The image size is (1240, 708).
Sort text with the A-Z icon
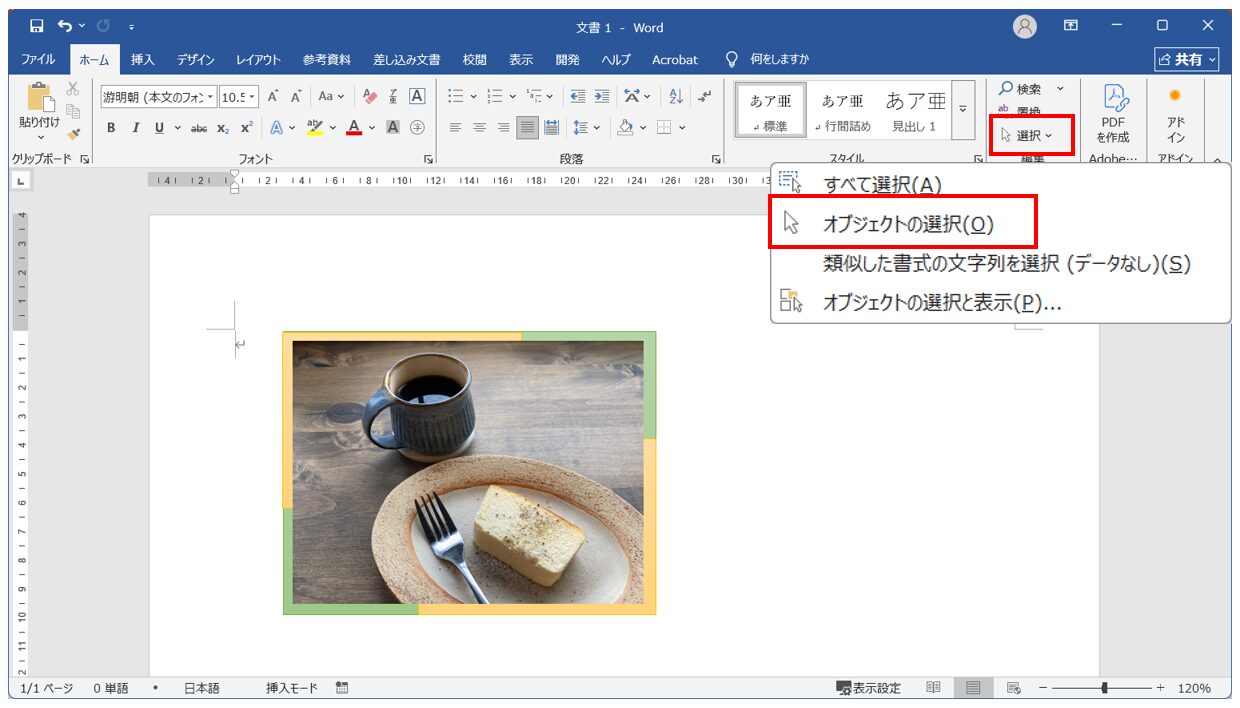pos(676,97)
